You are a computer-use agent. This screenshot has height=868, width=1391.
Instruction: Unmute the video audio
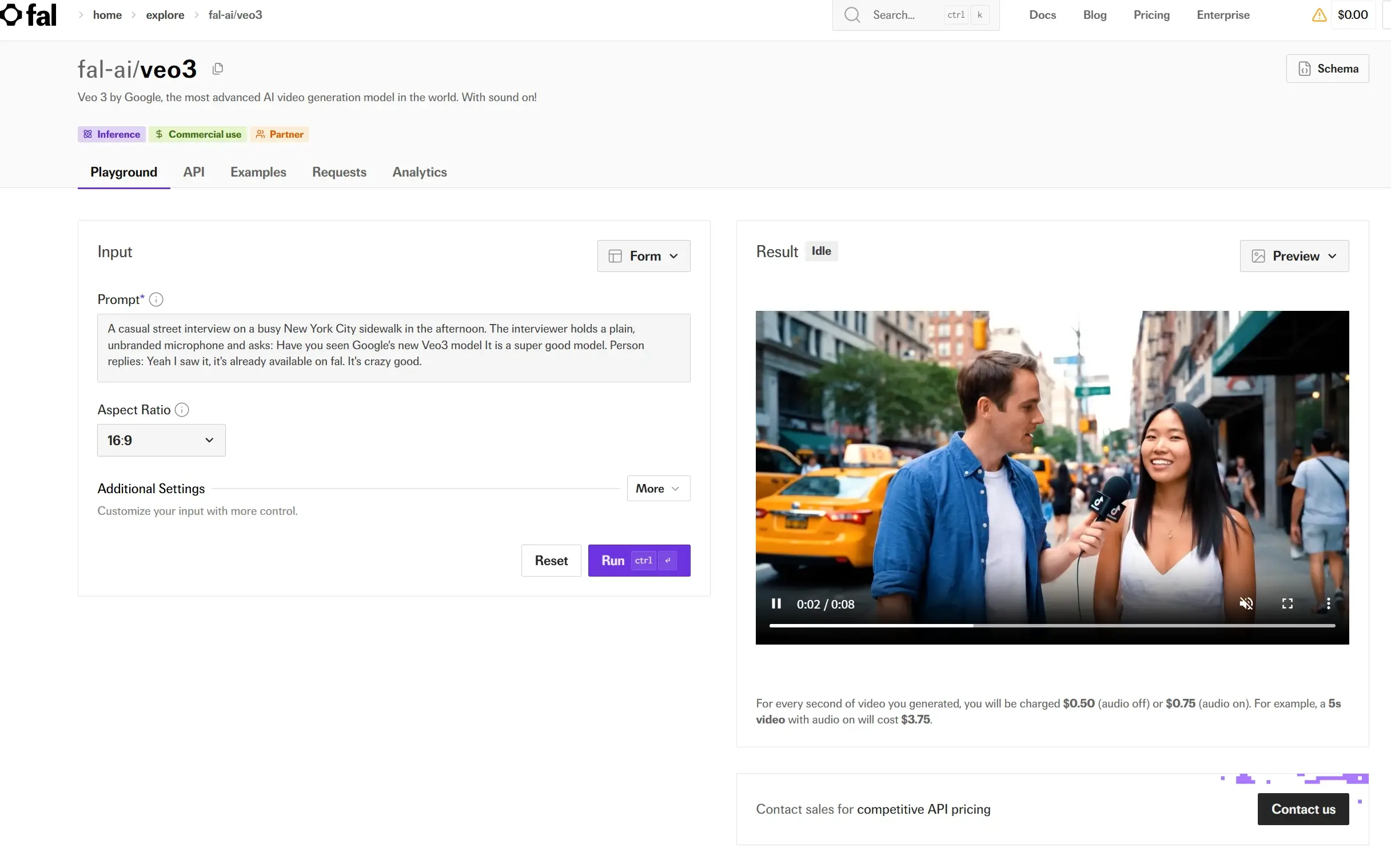(1246, 603)
